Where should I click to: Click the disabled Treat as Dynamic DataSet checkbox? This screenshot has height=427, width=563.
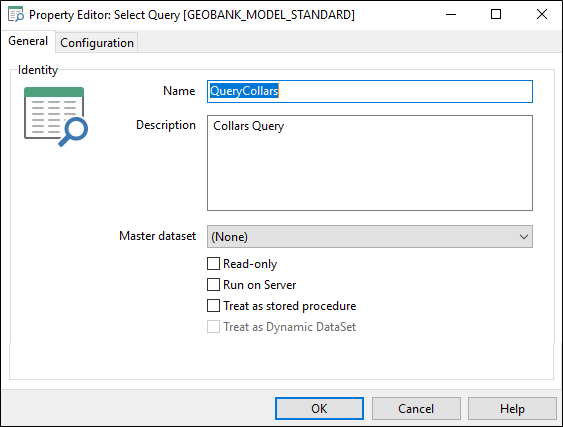(213, 327)
